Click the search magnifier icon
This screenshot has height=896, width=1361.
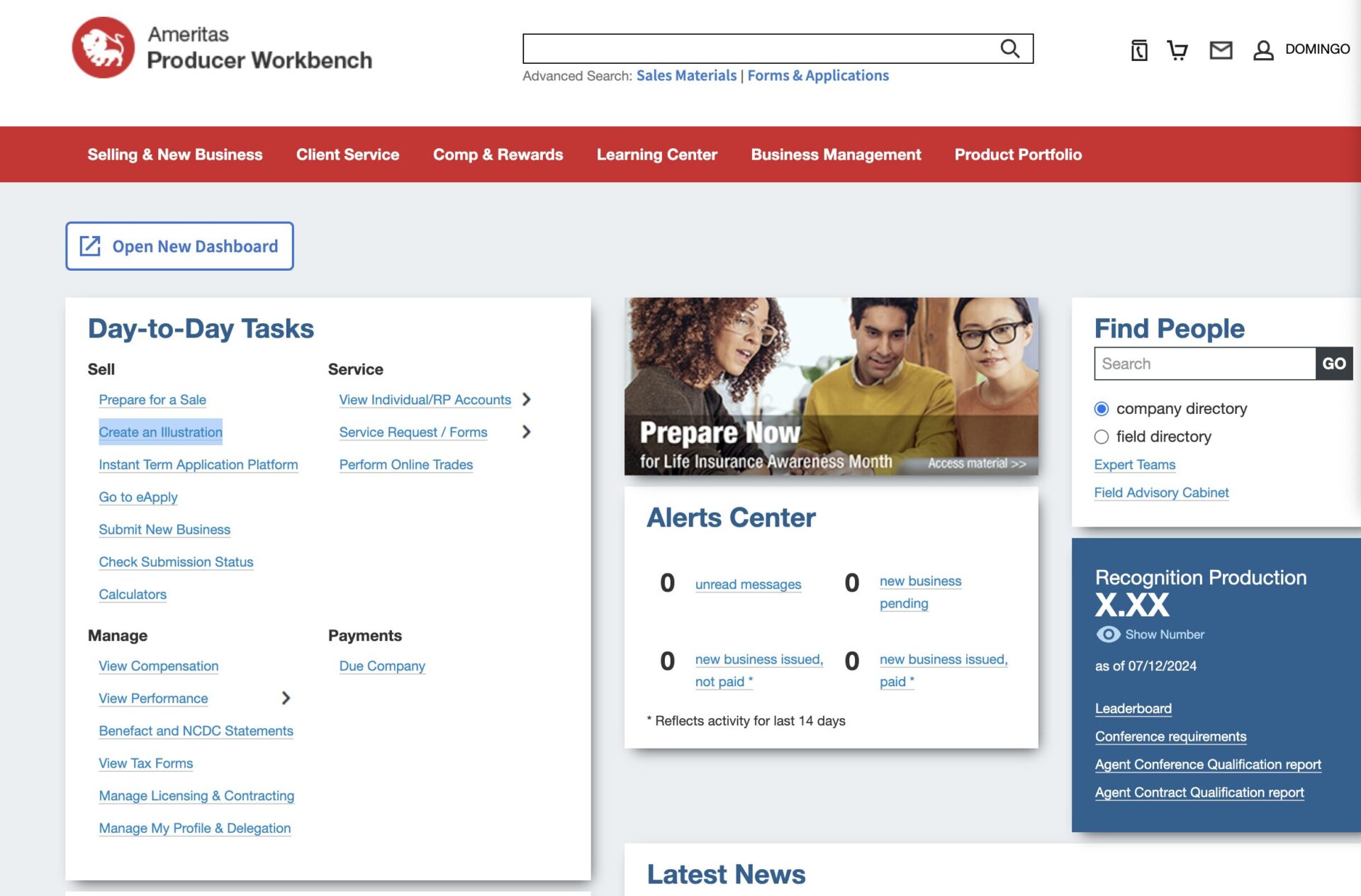1010,48
